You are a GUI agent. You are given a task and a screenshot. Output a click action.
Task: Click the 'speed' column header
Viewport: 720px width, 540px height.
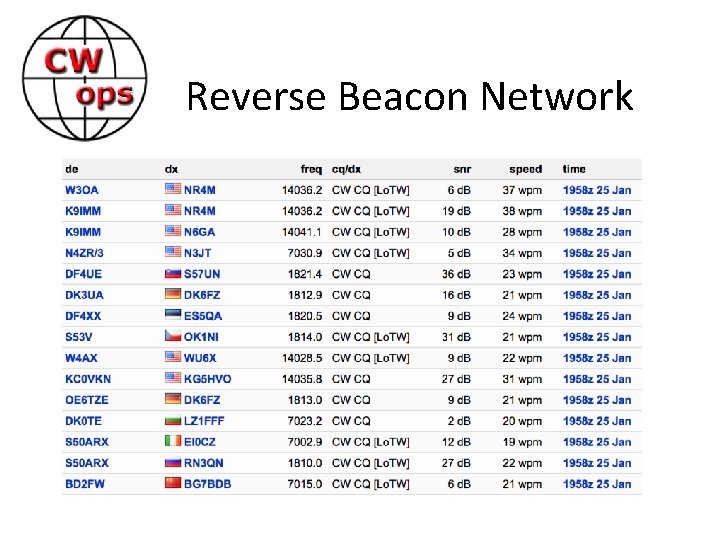click(x=526, y=169)
